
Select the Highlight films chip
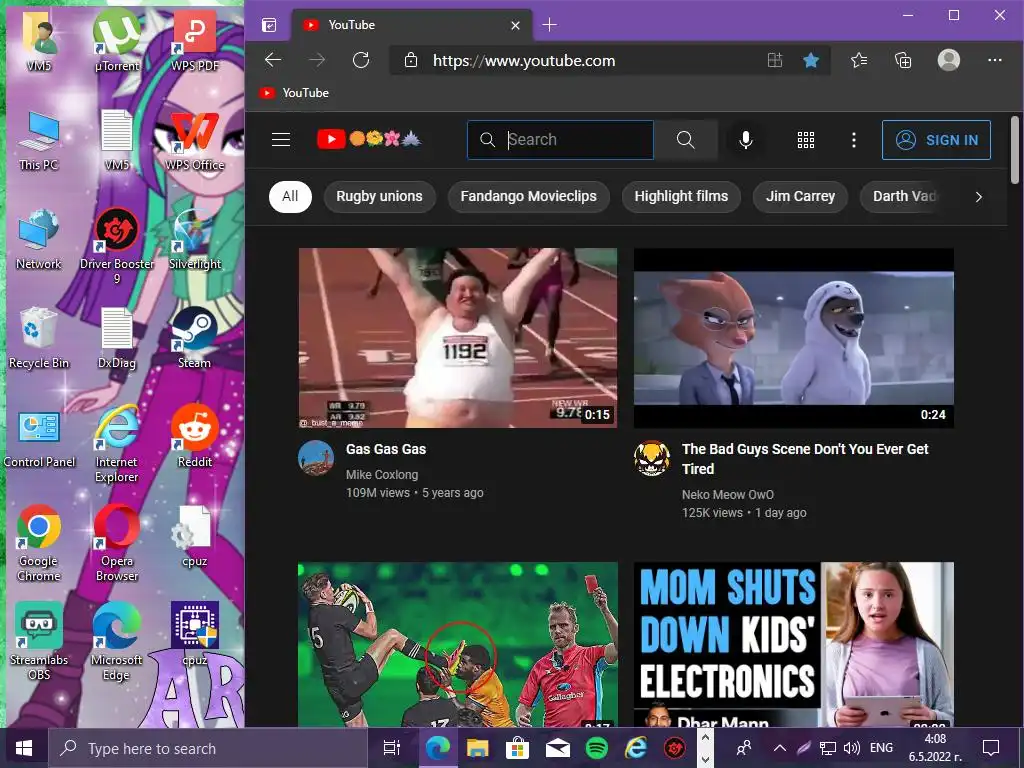click(681, 196)
